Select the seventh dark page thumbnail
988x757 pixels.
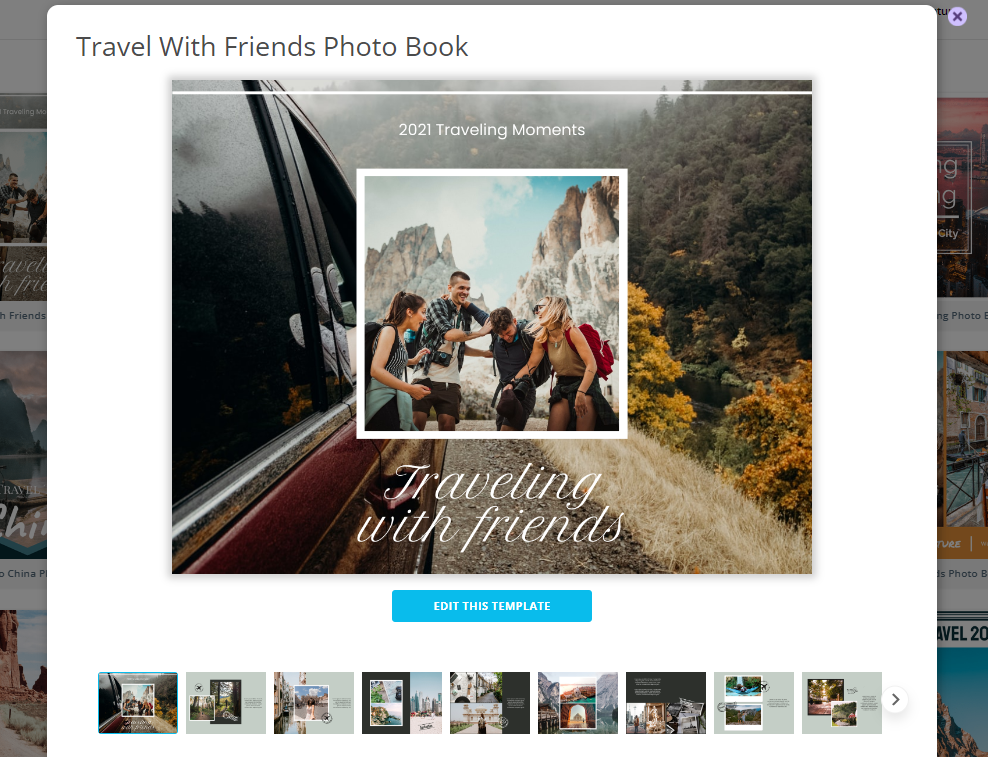coord(666,703)
